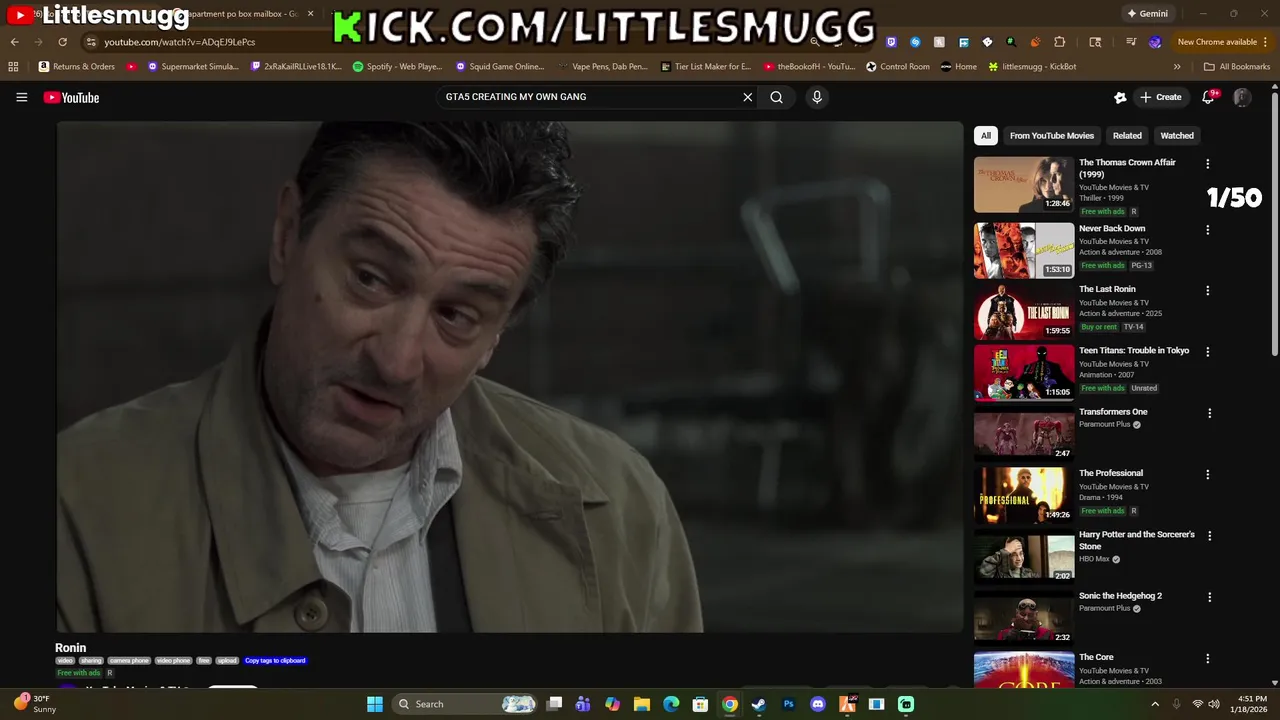1280x720 pixels.
Task: Click the Ronin video player
Action: [509, 377]
